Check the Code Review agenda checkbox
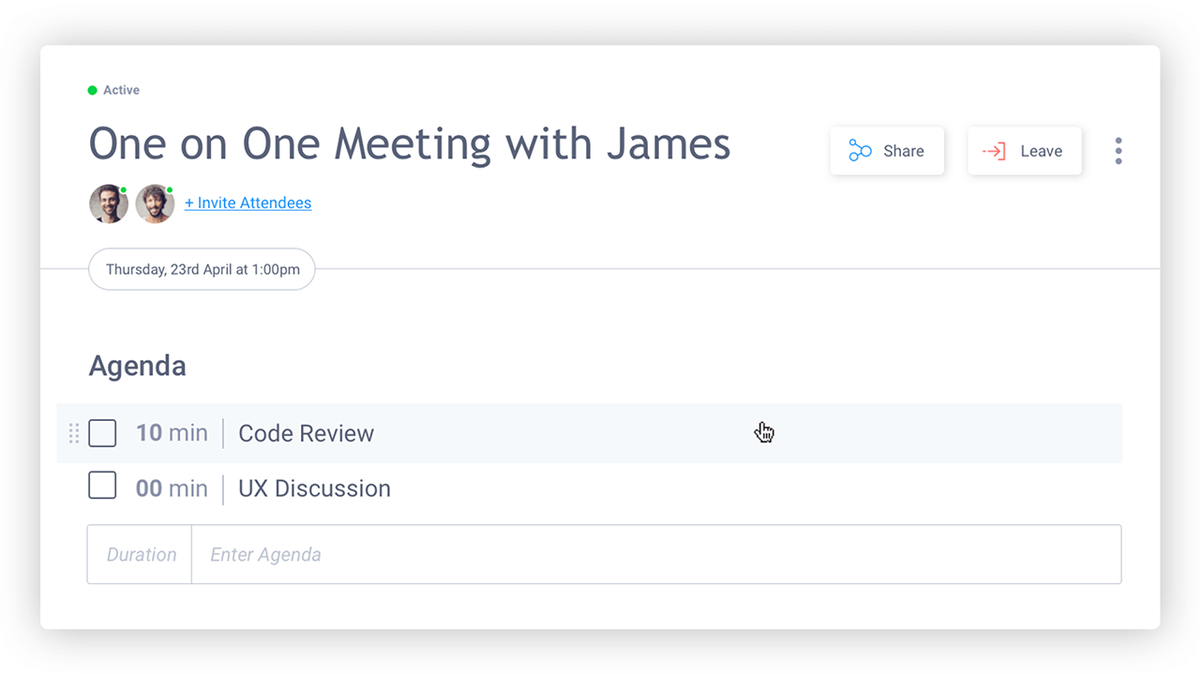Image resolution: width=1200 pixels, height=675 pixels. 102,433
